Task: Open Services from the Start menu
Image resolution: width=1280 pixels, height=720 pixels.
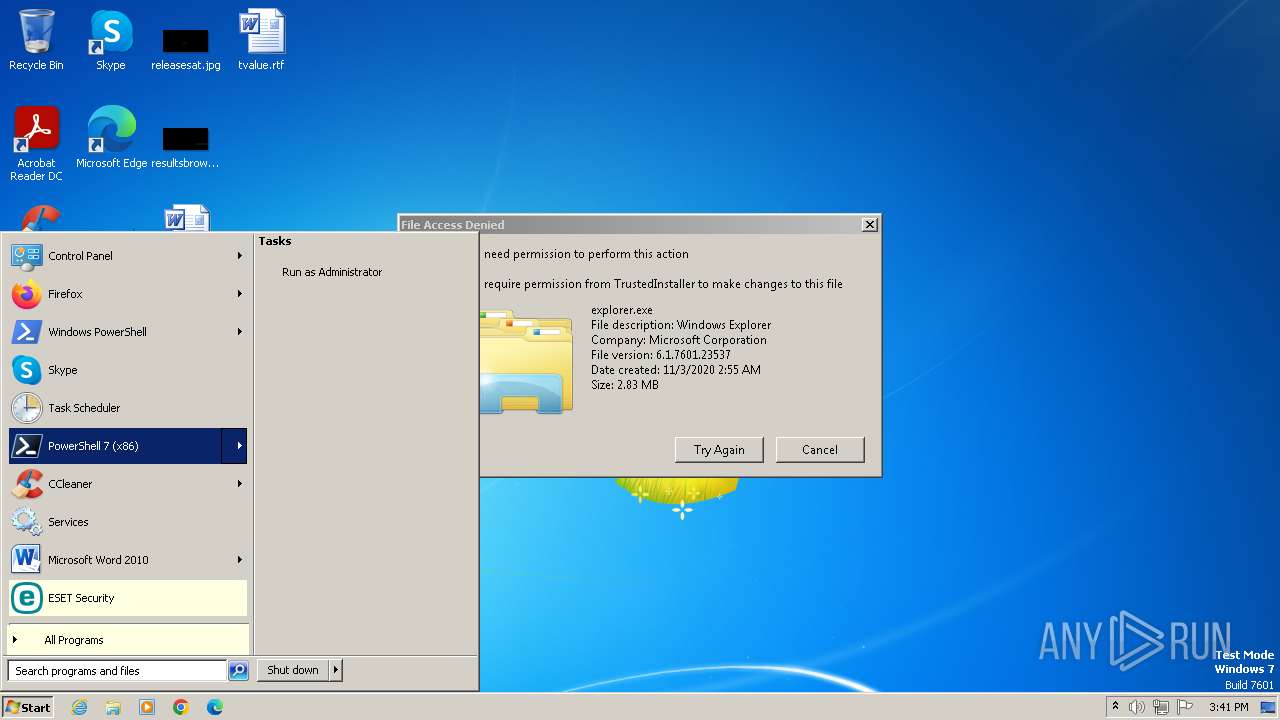Action: [x=128, y=522]
